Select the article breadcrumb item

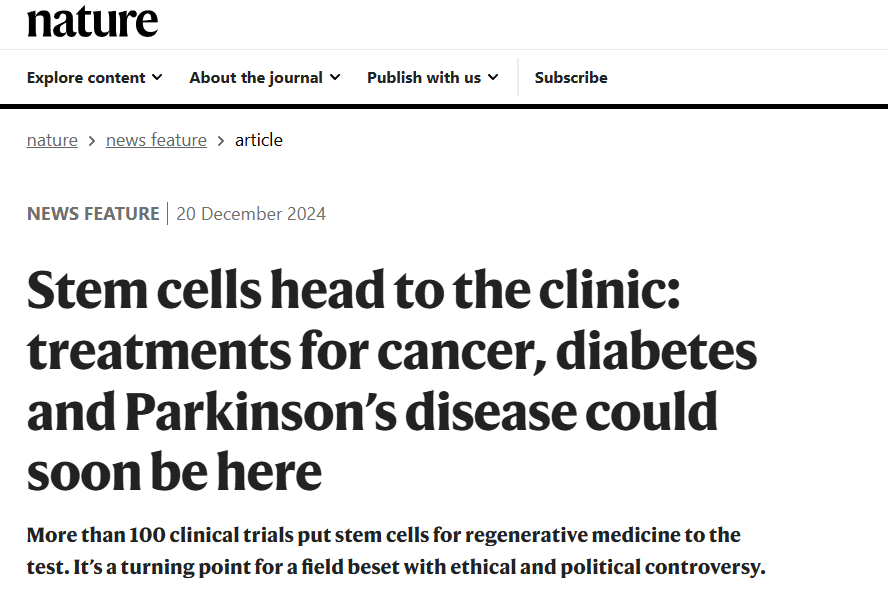click(x=259, y=140)
